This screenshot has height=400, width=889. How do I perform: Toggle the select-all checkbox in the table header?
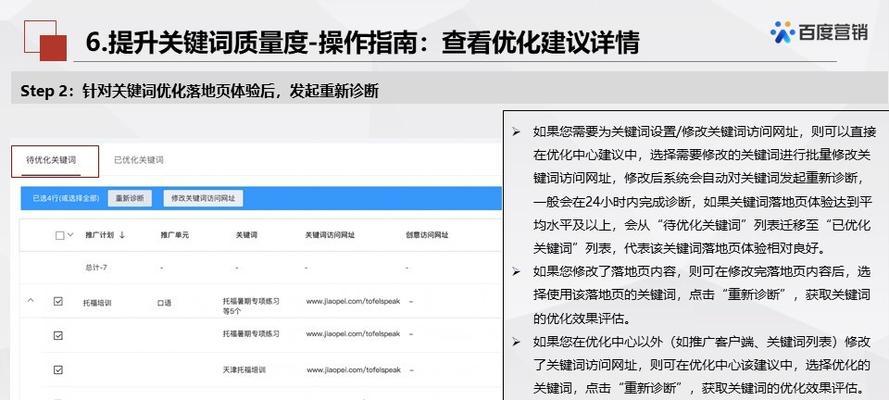(x=60, y=235)
